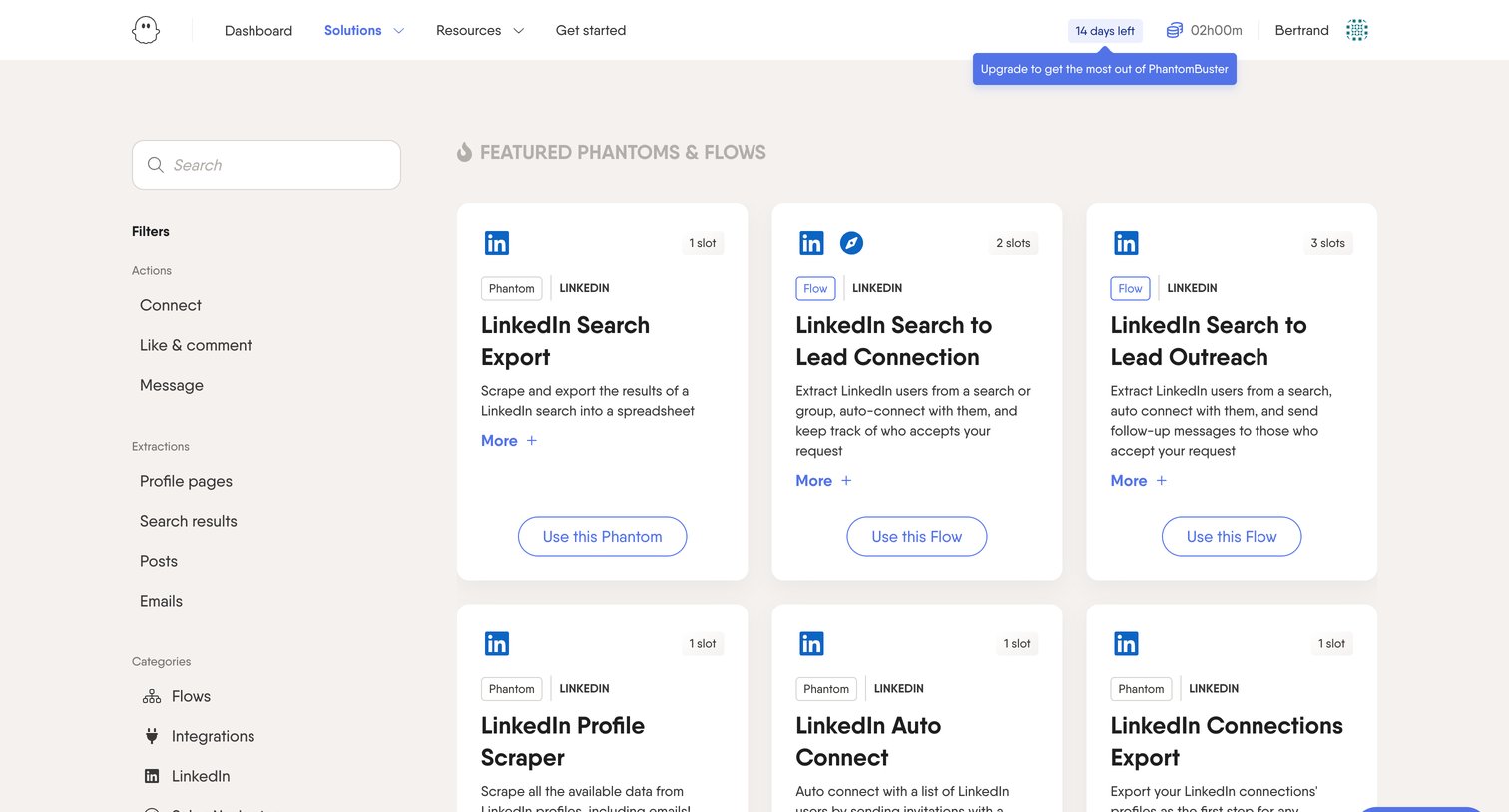Click the 2 slots badge
Screen dimensions: 1509x812
coord(1013,243)
